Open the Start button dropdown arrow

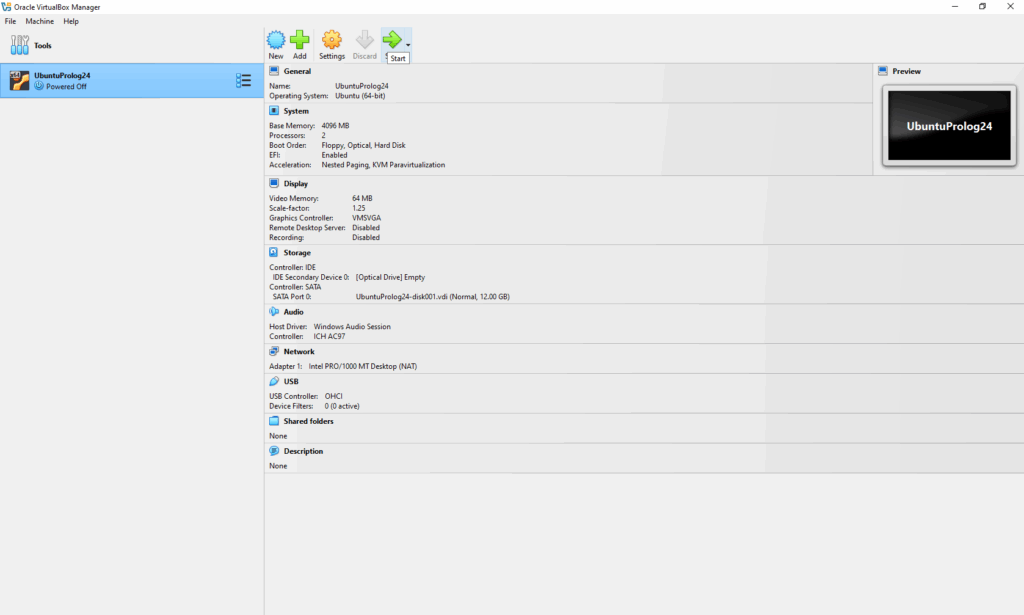coord(408,45)
